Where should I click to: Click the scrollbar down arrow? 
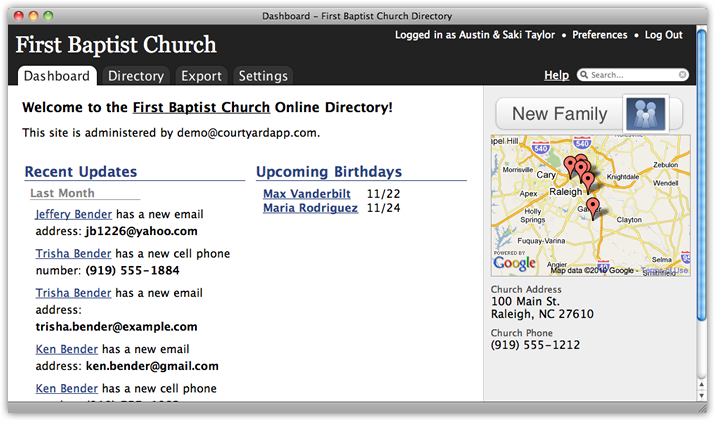(x=702, y=396)
